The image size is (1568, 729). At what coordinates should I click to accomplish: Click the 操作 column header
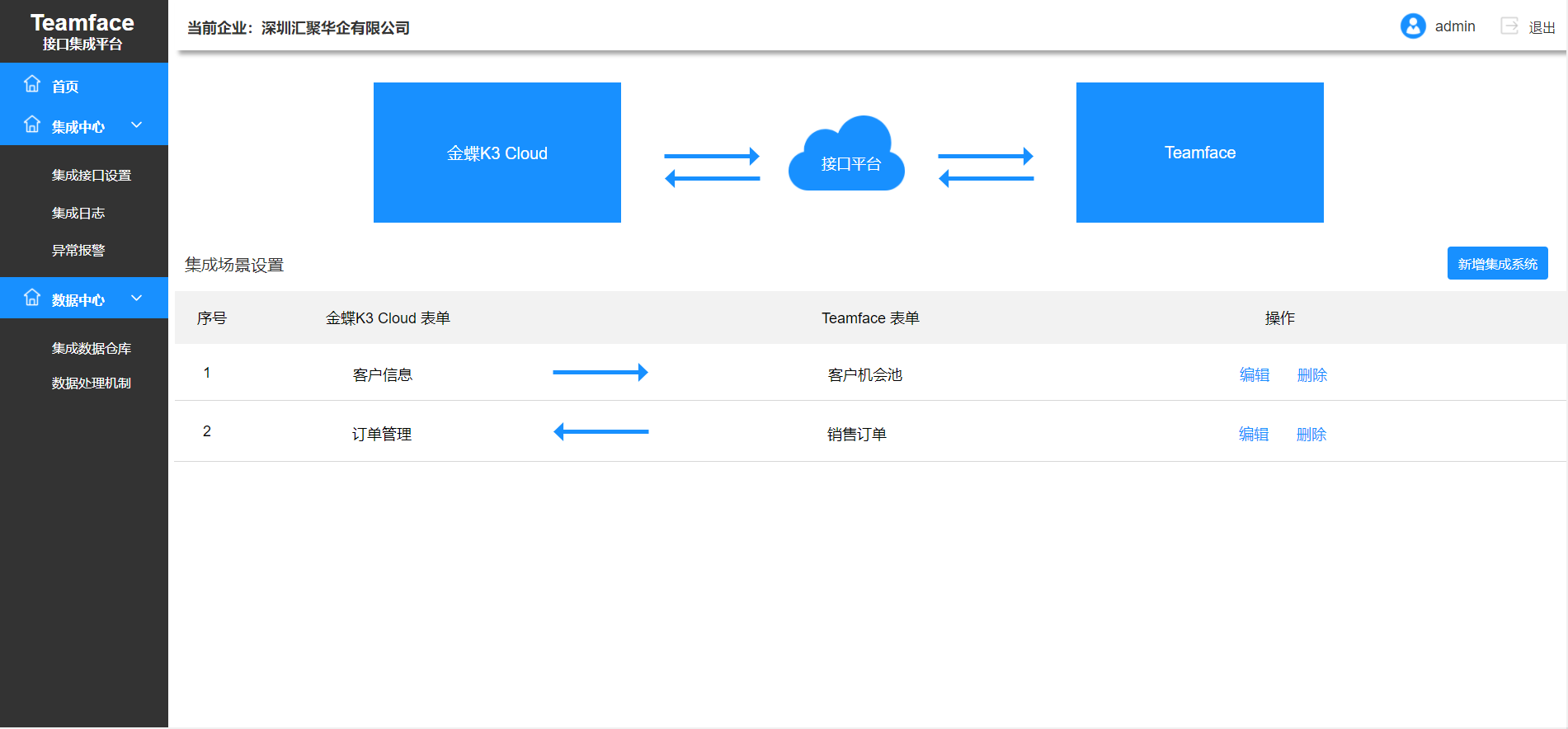click(1280, 318)
